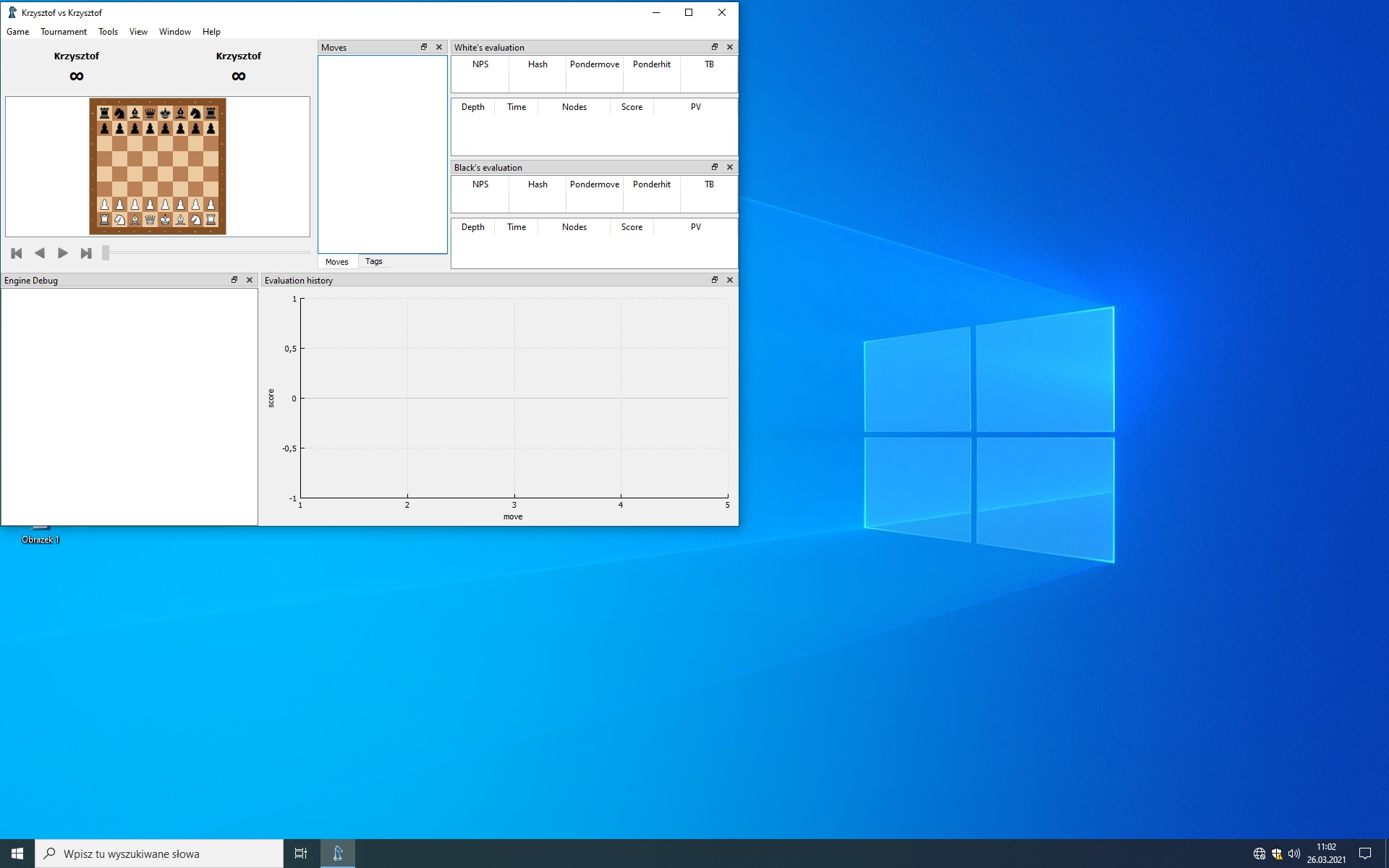Open Task View on the taskbar
Image resolution: width=1389 pixels, height=868 pixels.
point(301,854)
